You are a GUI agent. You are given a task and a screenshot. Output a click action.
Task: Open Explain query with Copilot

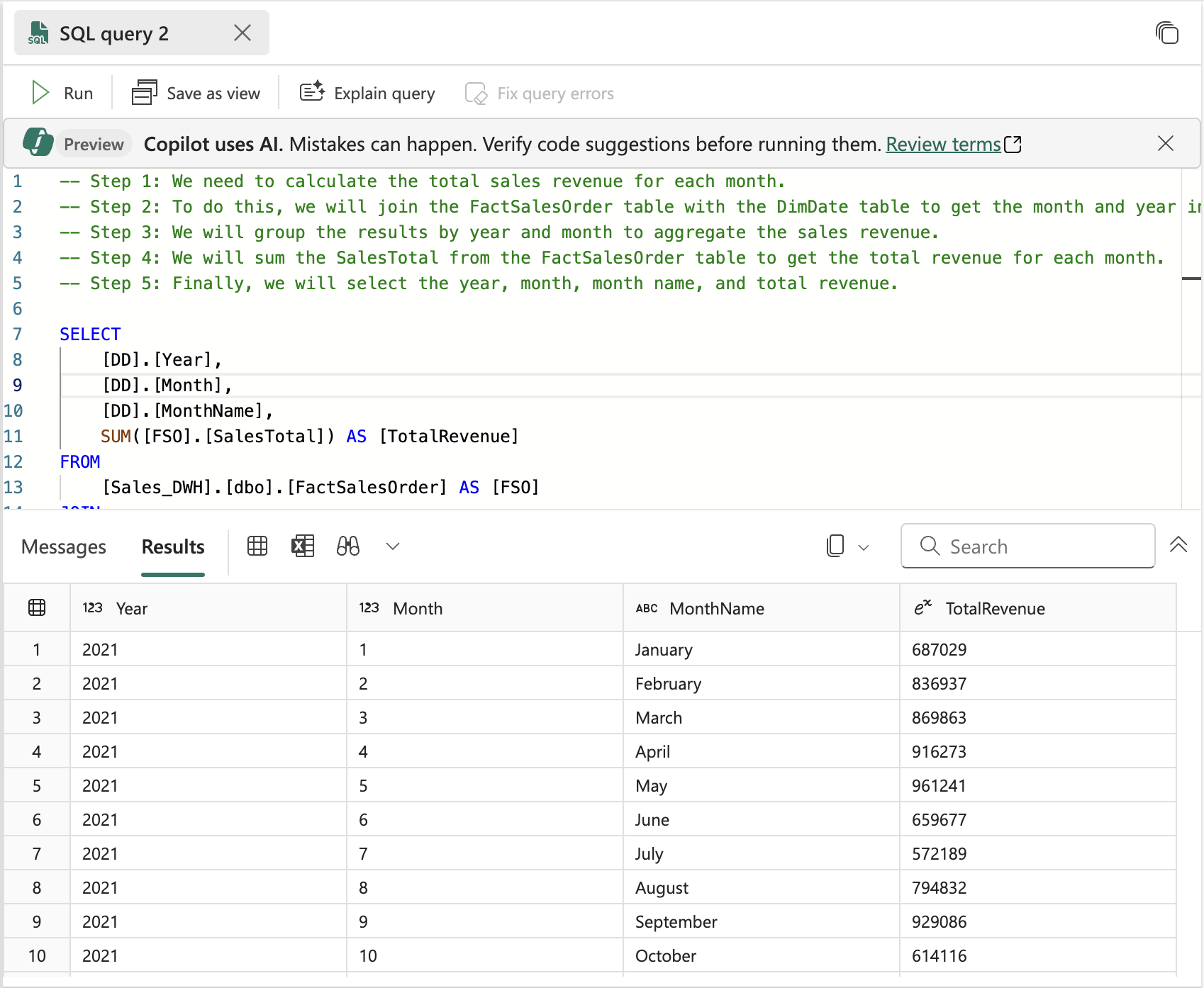pos(367,93)
